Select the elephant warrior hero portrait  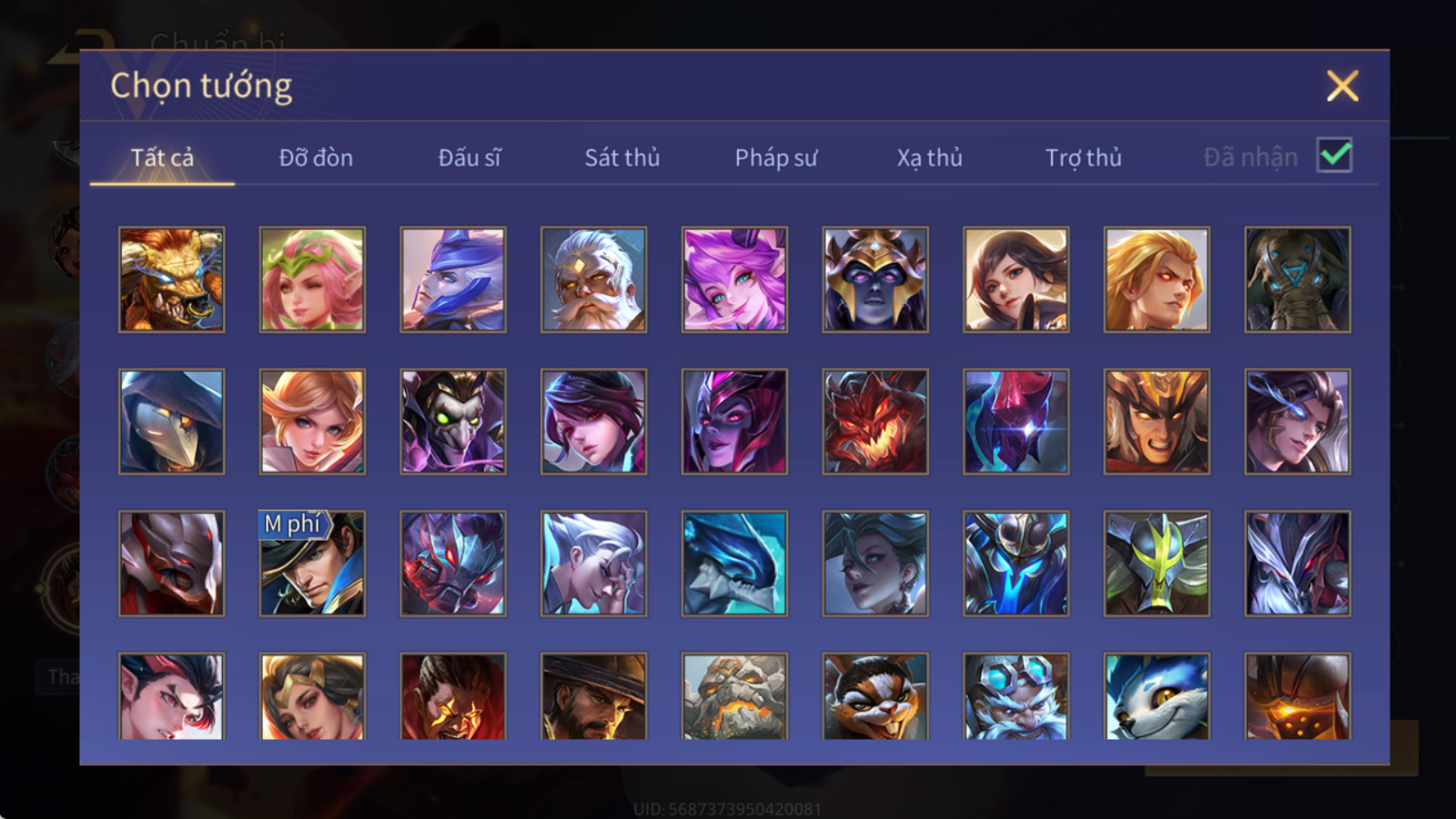pyautogui.click(x=1298, y=279)
